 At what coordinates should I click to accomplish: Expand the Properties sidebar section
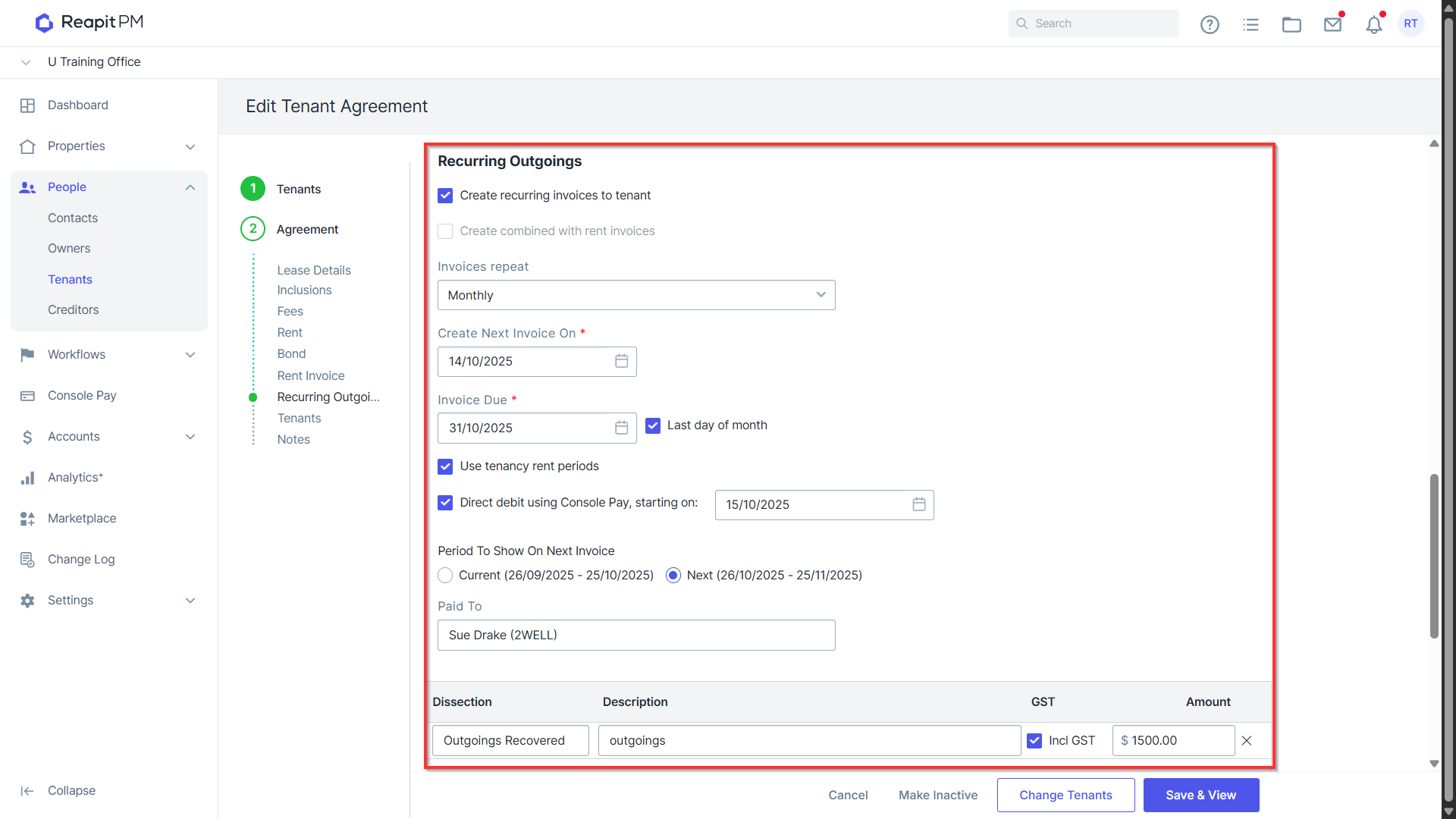108,146
